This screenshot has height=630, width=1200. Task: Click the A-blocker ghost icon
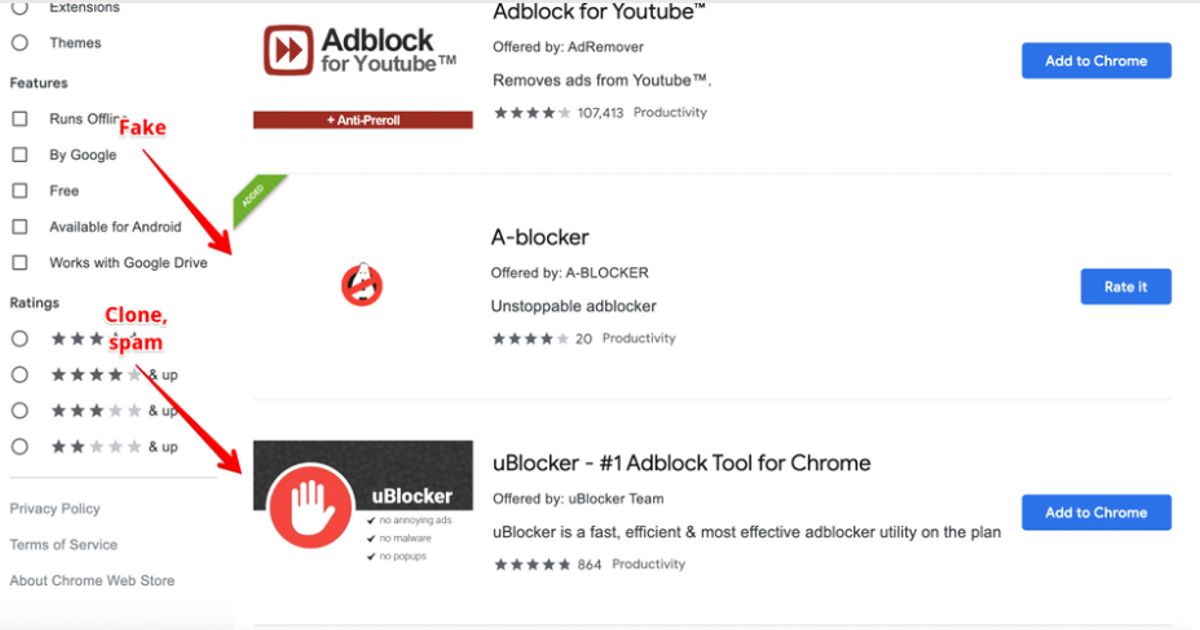tap(362, 286)
